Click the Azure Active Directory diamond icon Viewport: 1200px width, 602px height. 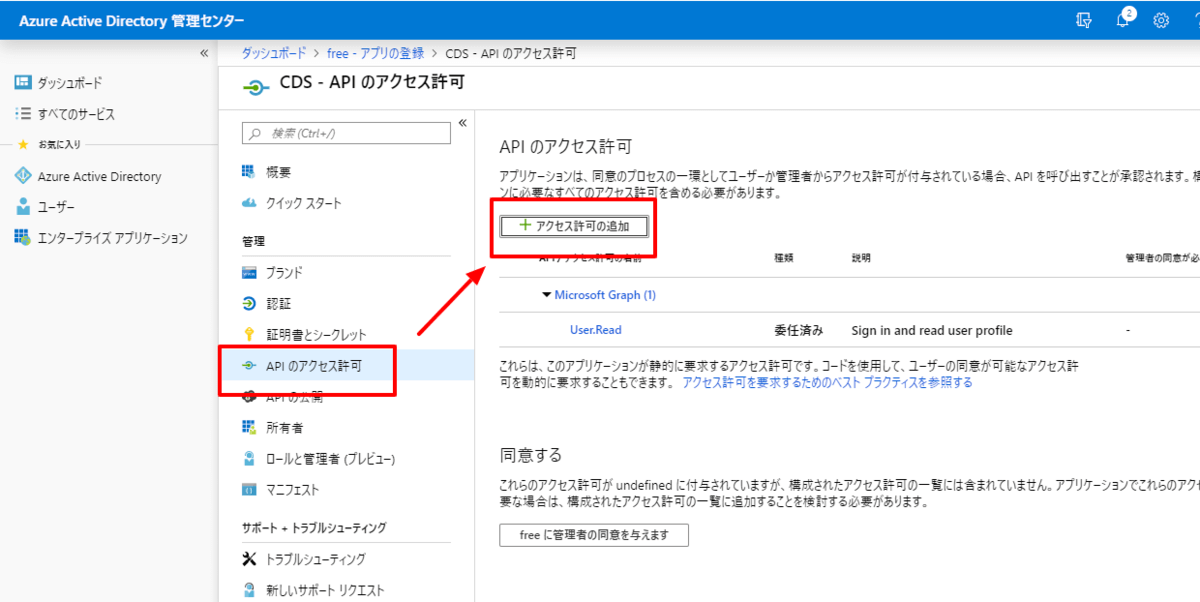click(x=22, y=176)
